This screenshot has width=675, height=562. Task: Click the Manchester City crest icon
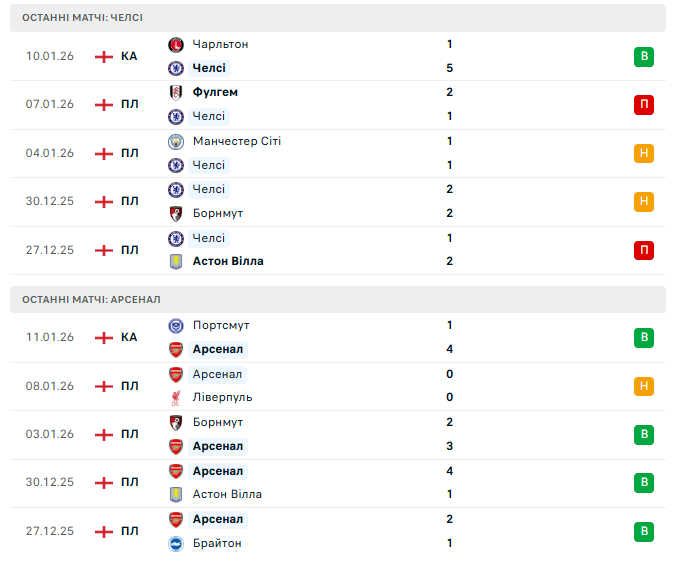176,141
